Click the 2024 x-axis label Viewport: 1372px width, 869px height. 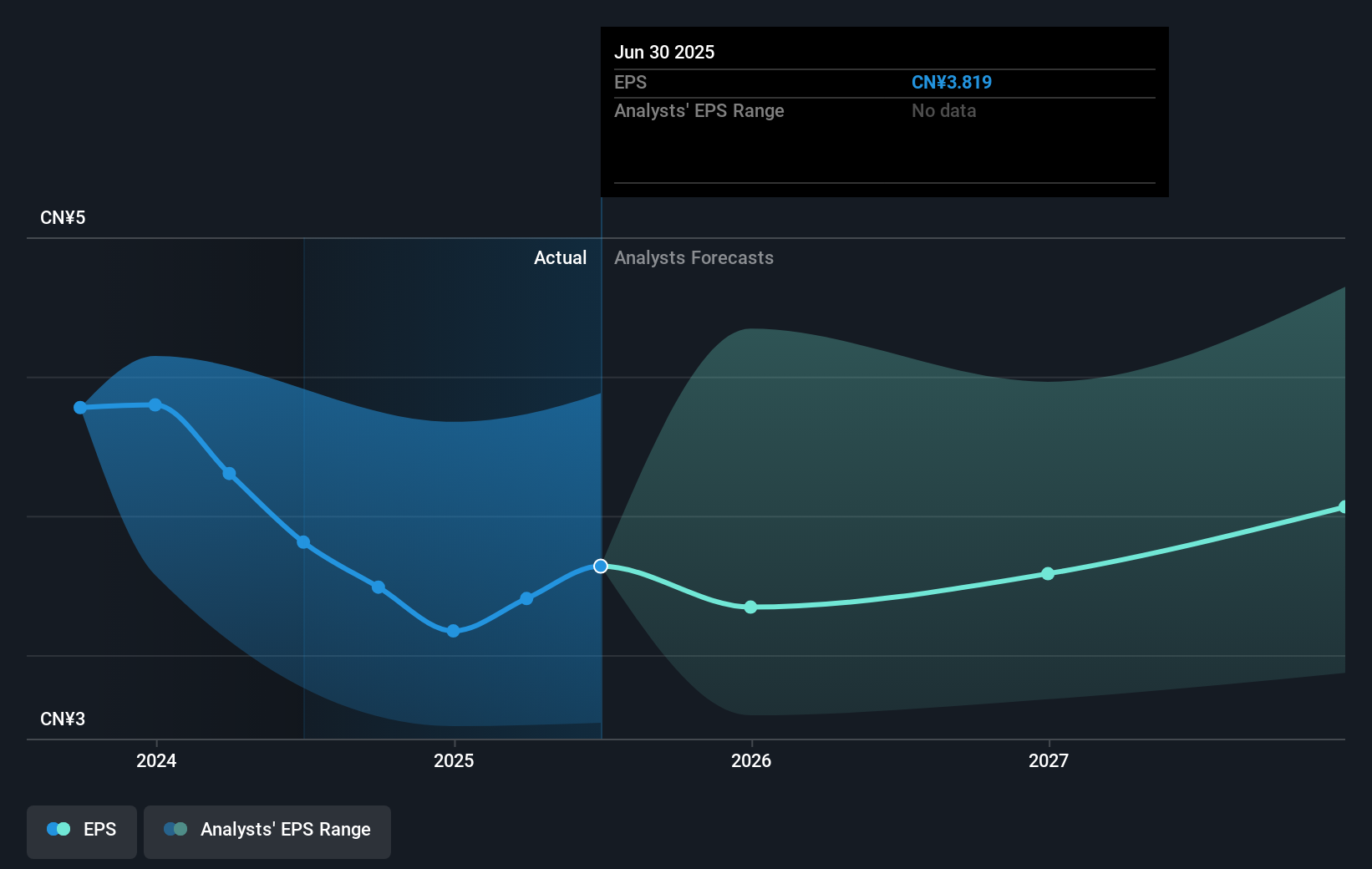156,760
